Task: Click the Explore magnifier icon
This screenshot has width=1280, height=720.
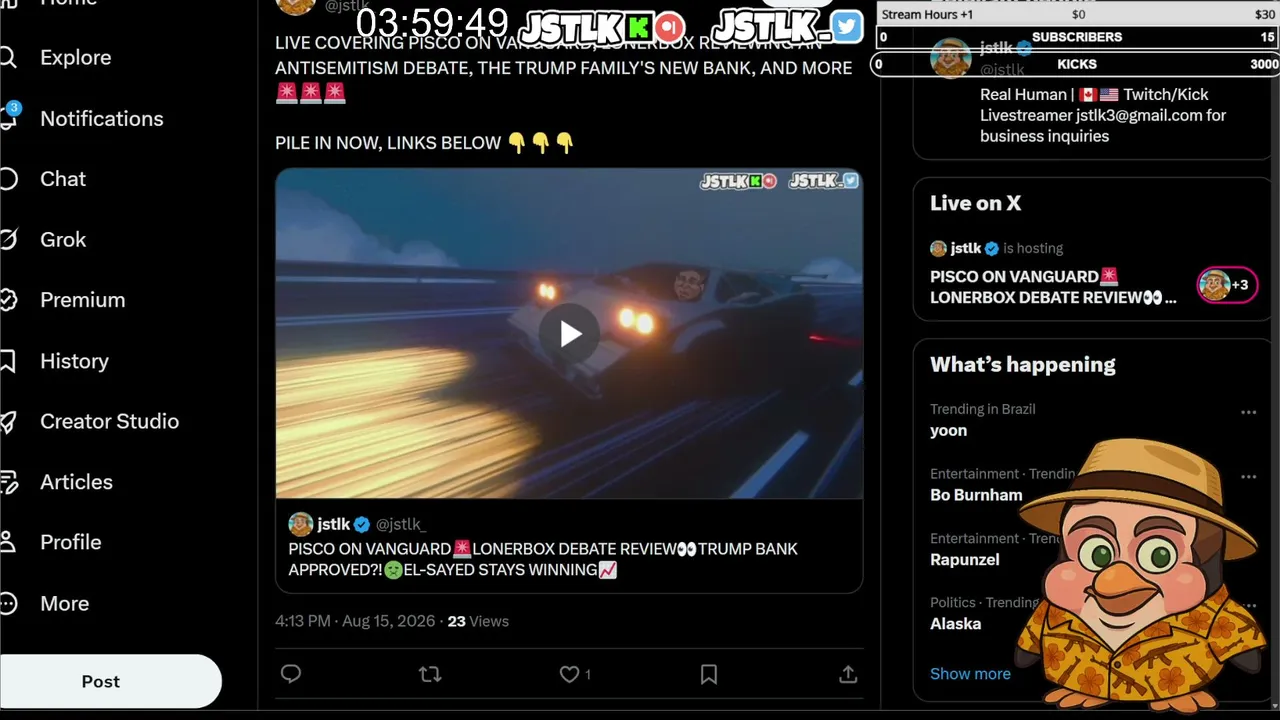Action: coord(8,57)
